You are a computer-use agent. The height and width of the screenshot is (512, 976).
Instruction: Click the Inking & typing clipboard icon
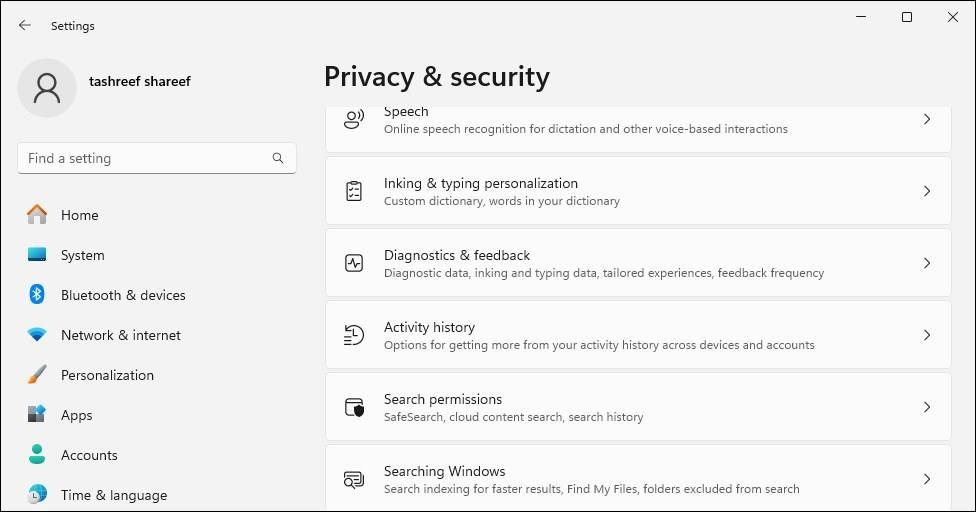354,191
